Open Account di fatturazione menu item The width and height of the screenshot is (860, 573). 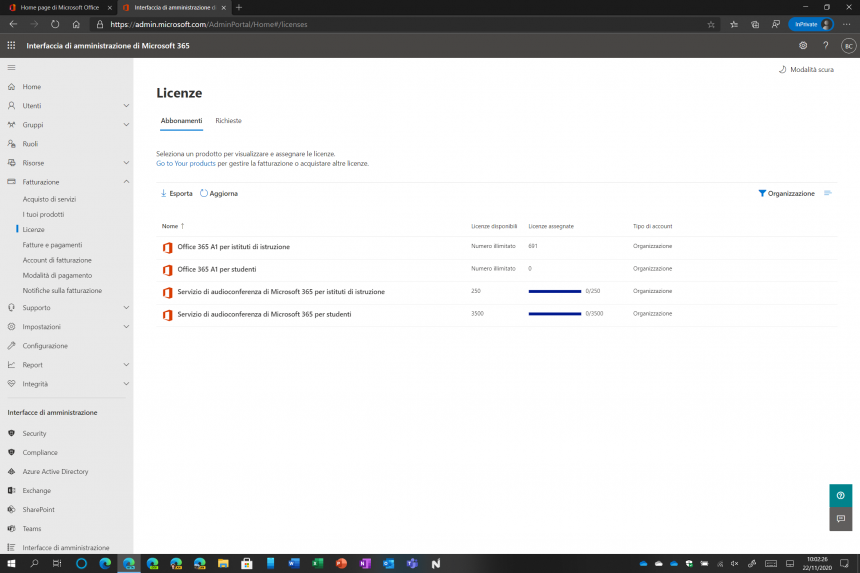tap(57, 260)
